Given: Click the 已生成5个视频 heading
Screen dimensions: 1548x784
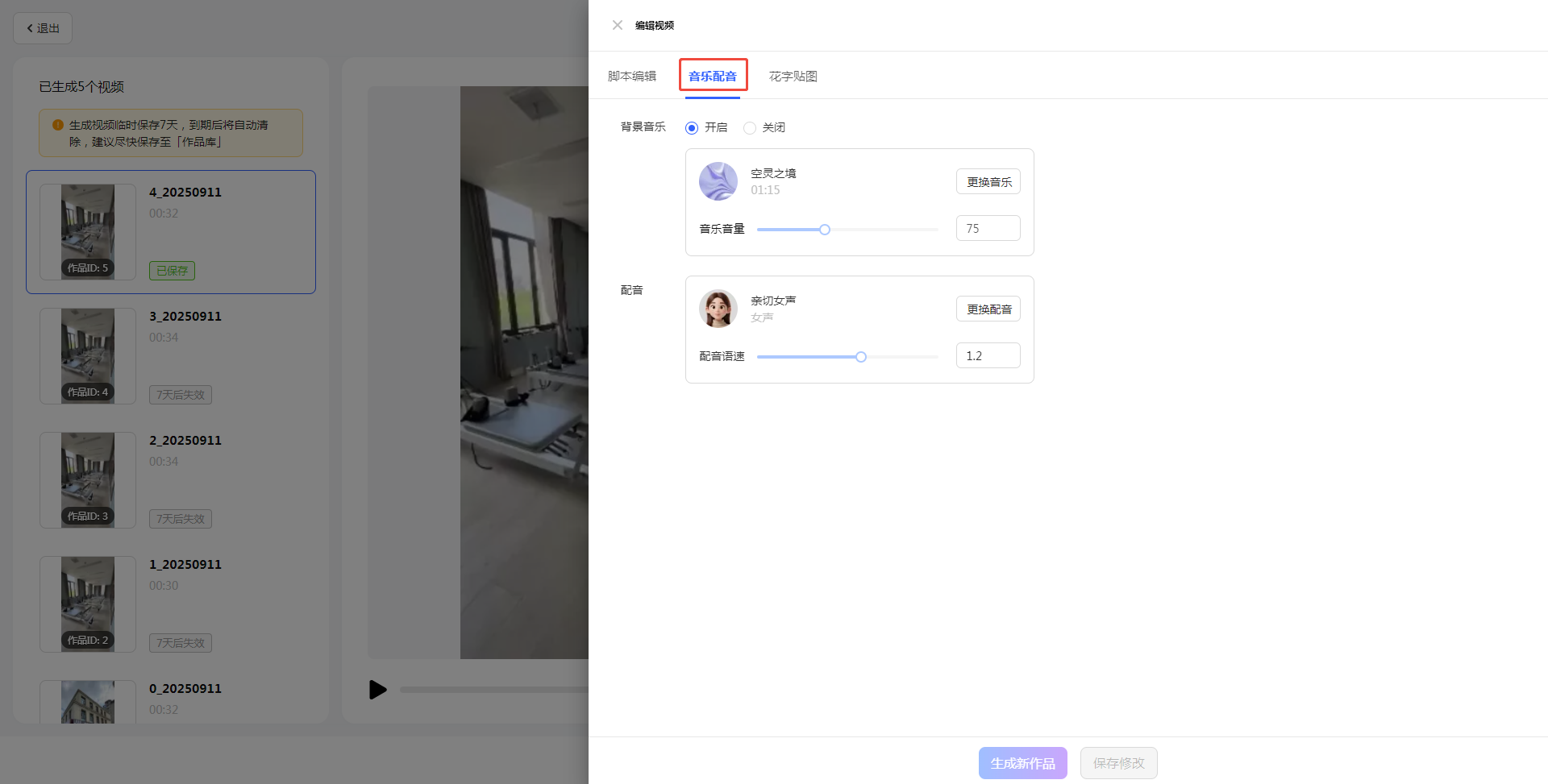Looking at the screenshot, I should (x=81, y=87).
